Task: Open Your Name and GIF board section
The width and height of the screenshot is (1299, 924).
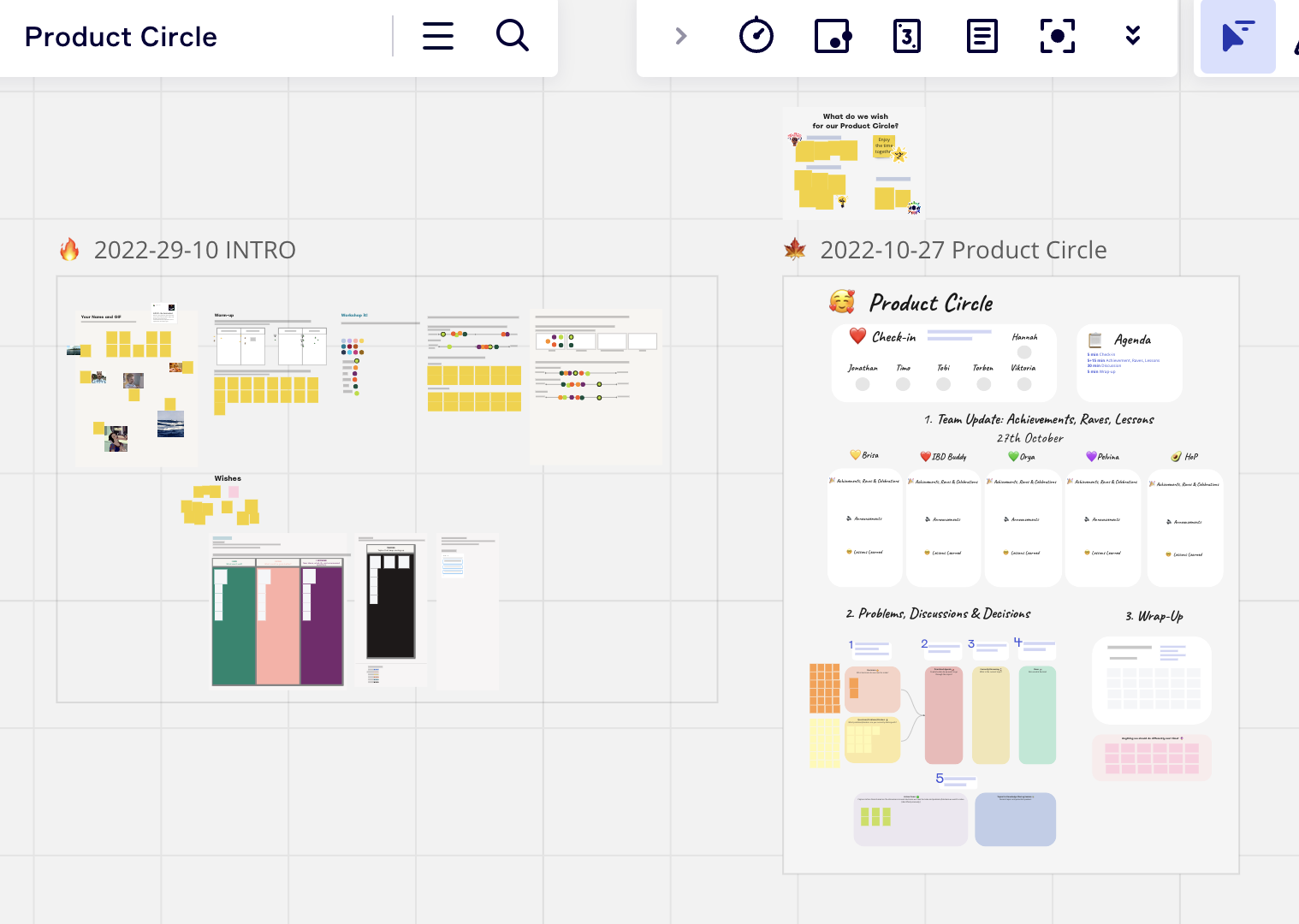Action: 136,388
